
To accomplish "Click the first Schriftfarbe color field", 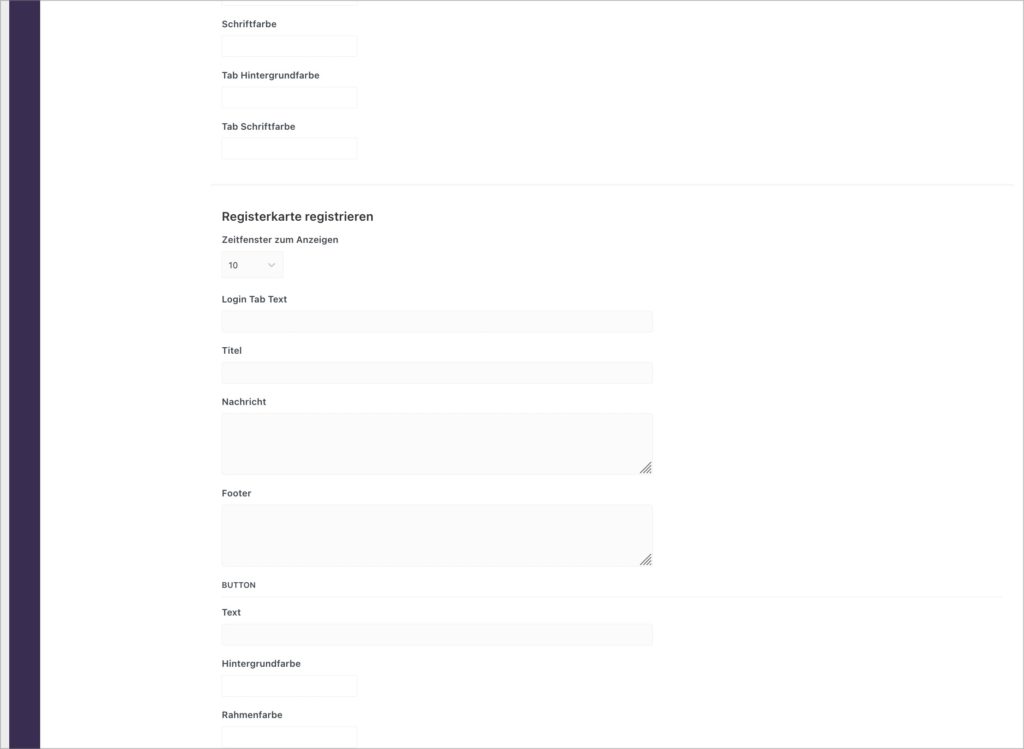I will coord(289,46).
